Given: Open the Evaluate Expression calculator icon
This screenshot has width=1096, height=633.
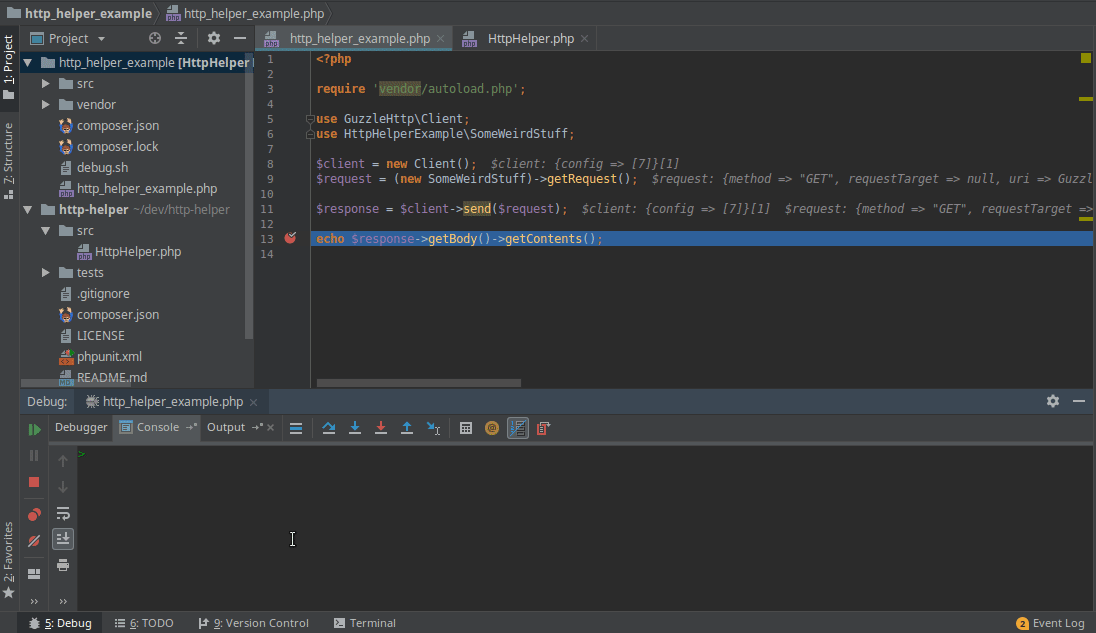Looking at the screenshot, I should pos(466,428).
